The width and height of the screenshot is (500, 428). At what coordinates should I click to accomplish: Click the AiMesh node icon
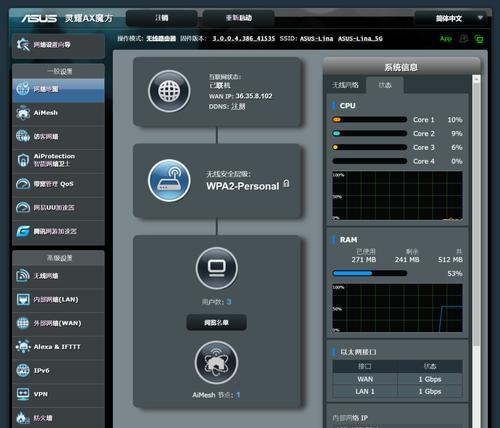pos(217,362)
